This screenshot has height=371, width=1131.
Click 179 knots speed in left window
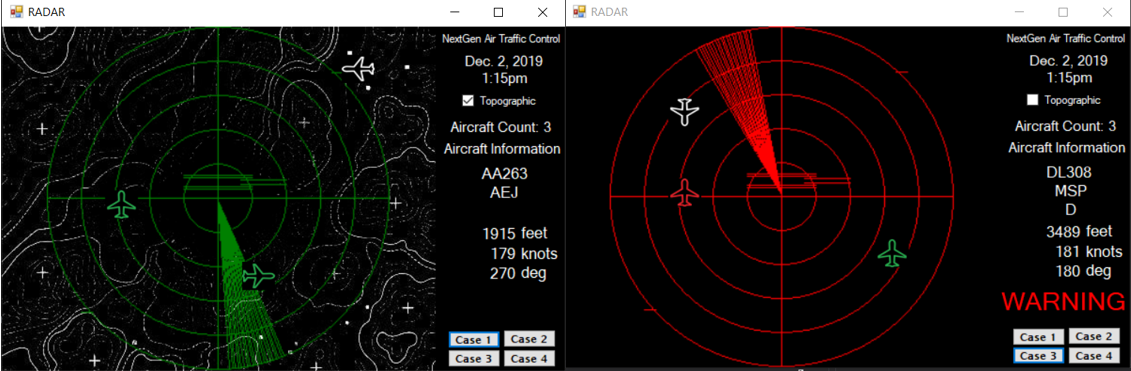coord(524,253)
